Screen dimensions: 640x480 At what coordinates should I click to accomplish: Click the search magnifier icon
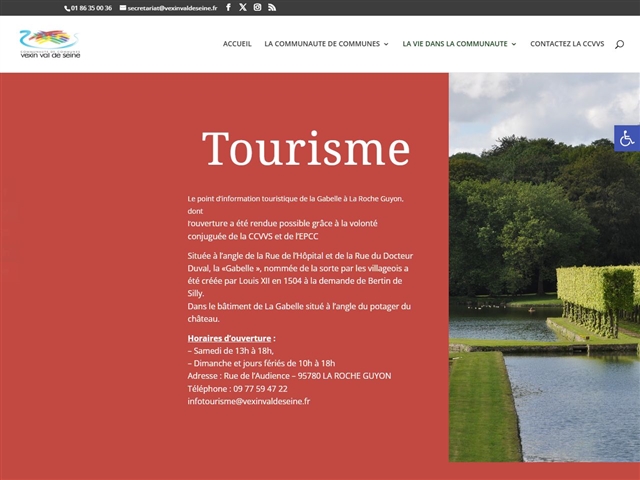click(619, 44)
